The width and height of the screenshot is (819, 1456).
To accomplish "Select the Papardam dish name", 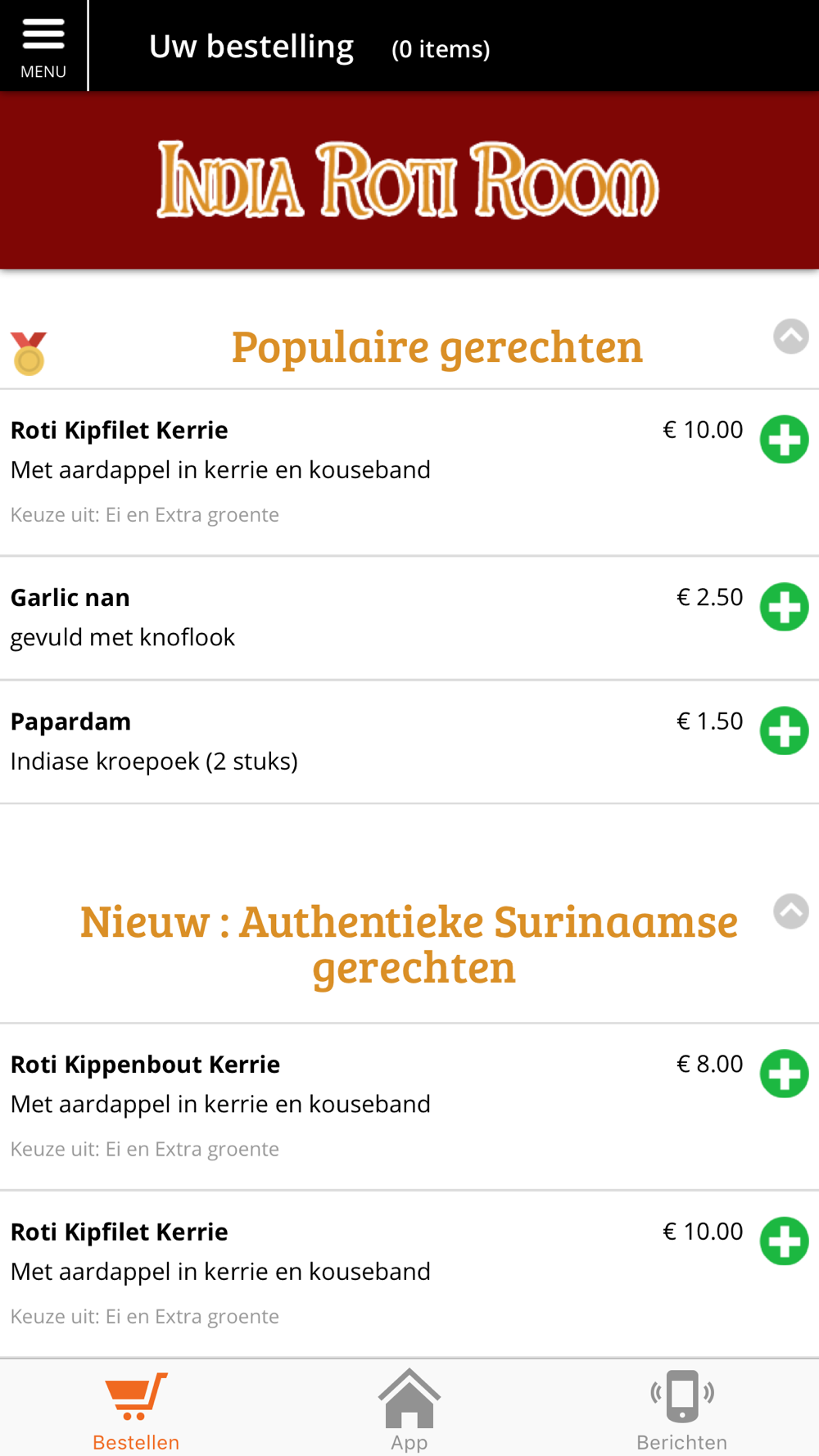I will click(71, 721).
